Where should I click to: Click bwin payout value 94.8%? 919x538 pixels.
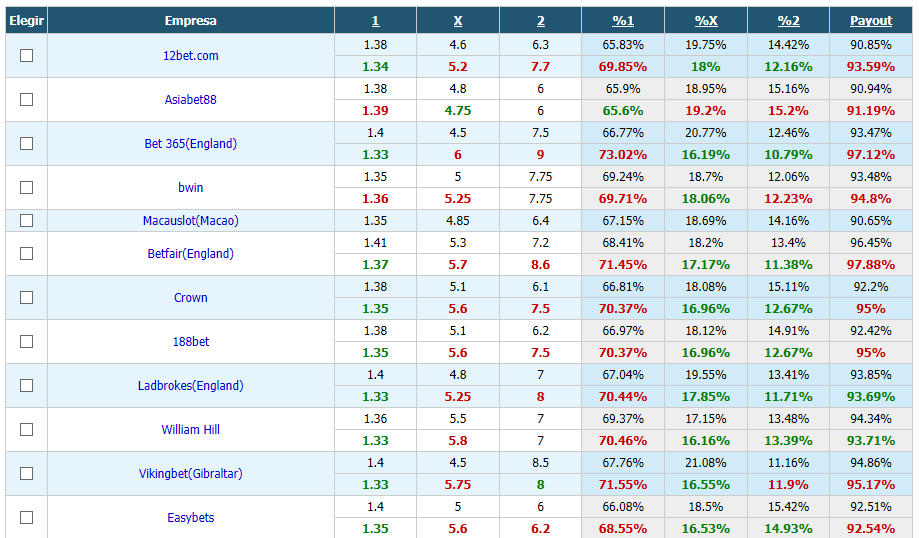pyautogui.click(x=871, y=199)
